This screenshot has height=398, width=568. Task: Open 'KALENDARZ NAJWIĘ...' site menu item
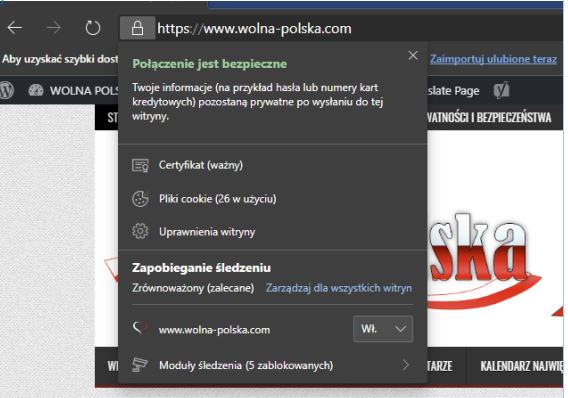pyautogui.click(x=522, y=366)
